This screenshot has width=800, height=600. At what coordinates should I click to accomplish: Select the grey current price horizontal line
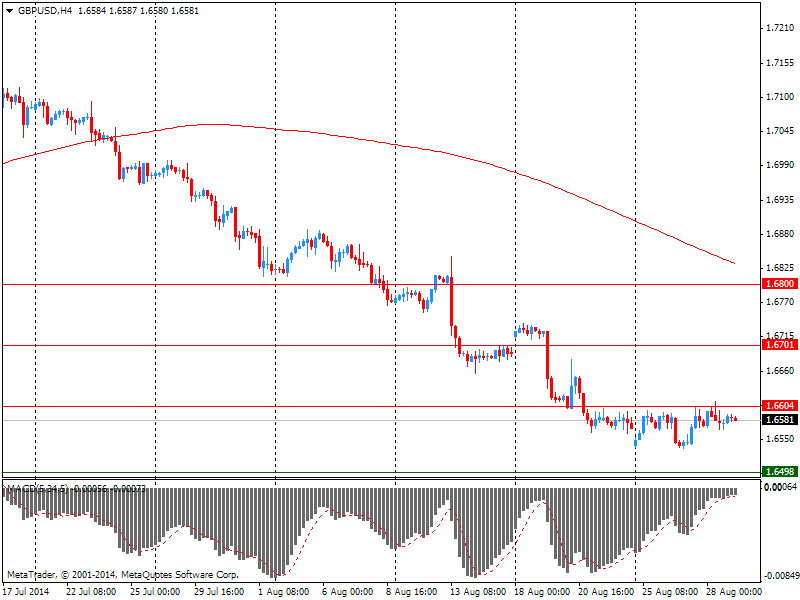(x=382, y=420)
